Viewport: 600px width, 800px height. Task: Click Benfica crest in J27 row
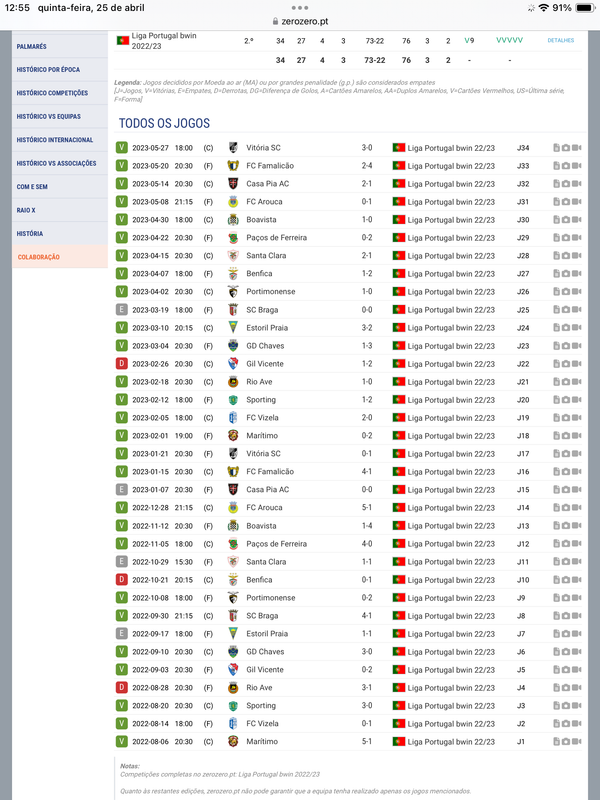point(233,273)
